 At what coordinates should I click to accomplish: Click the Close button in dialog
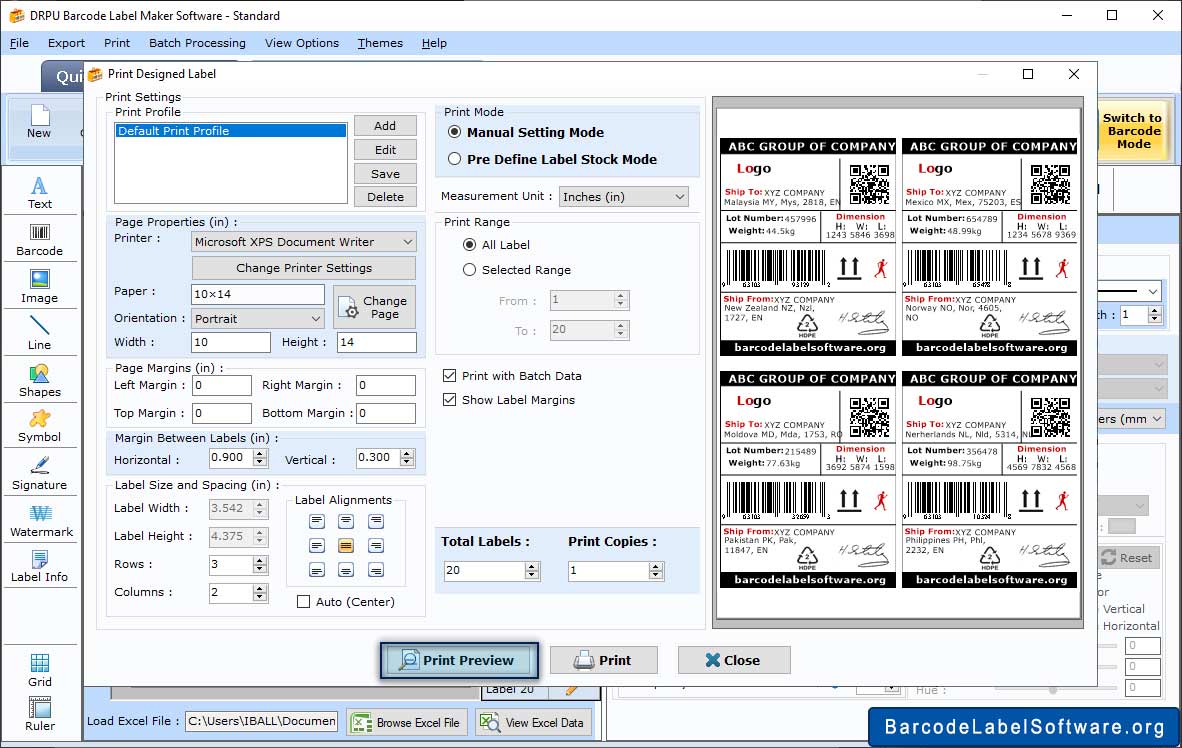coord(733,661)
